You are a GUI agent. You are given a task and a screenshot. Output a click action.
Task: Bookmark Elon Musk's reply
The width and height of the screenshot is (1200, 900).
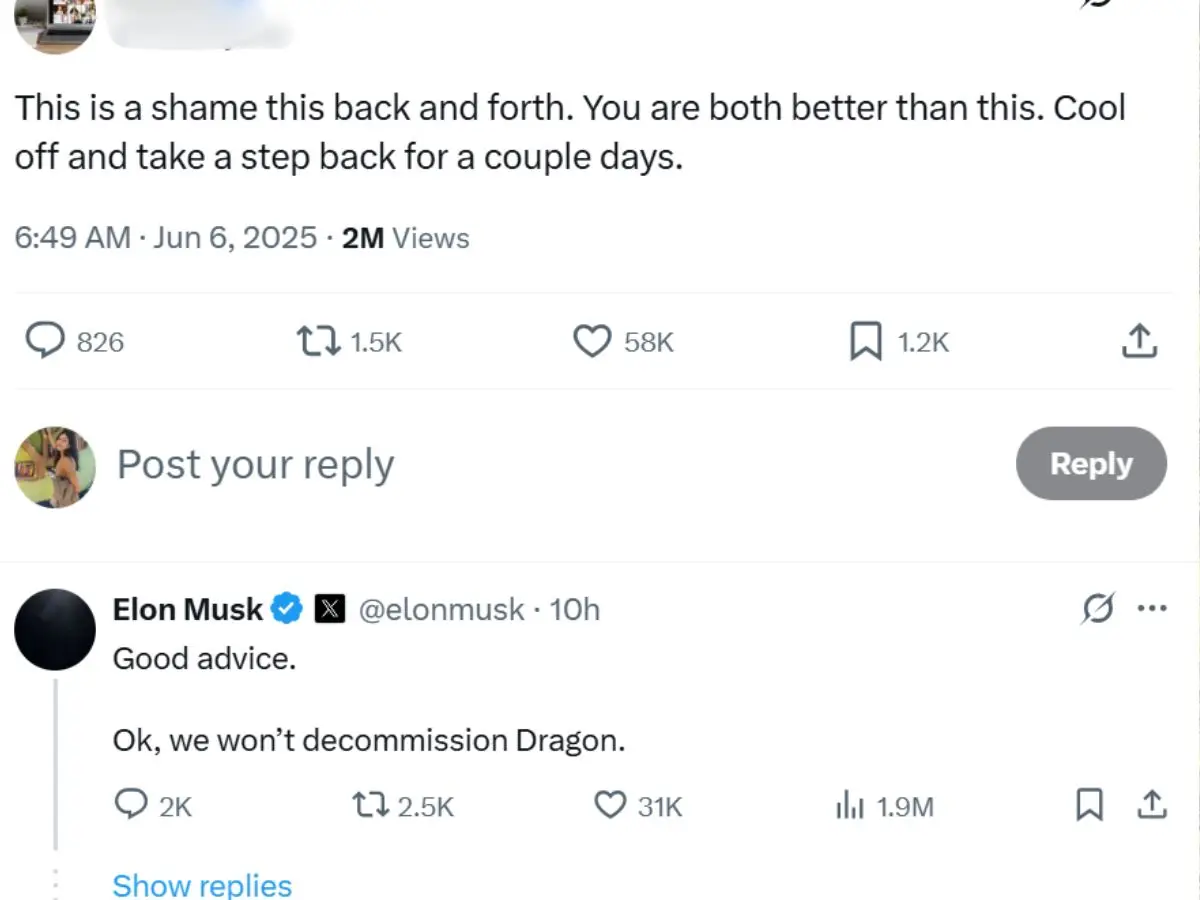1088,806
